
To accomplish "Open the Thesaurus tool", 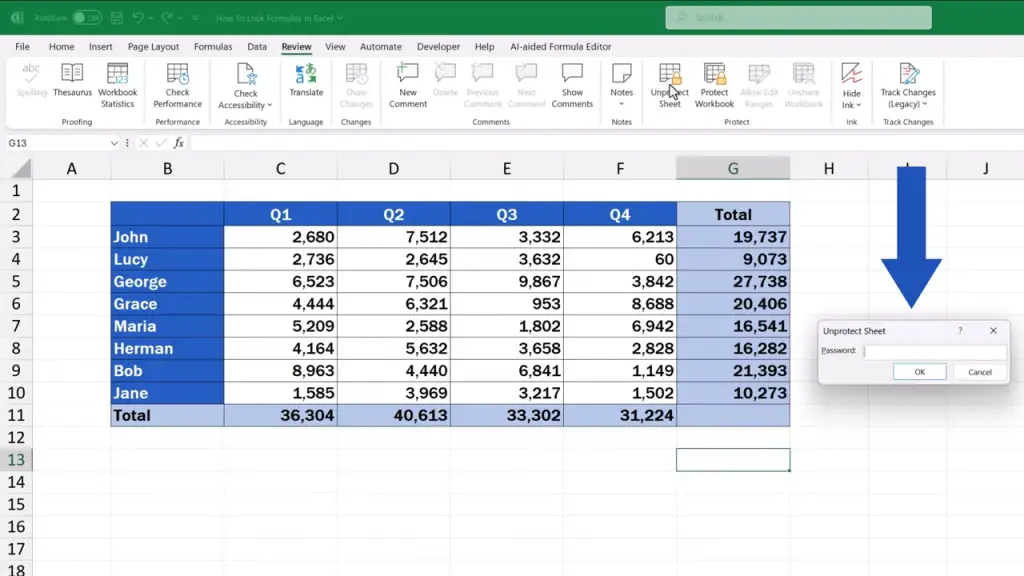I will tap(72, 80).
